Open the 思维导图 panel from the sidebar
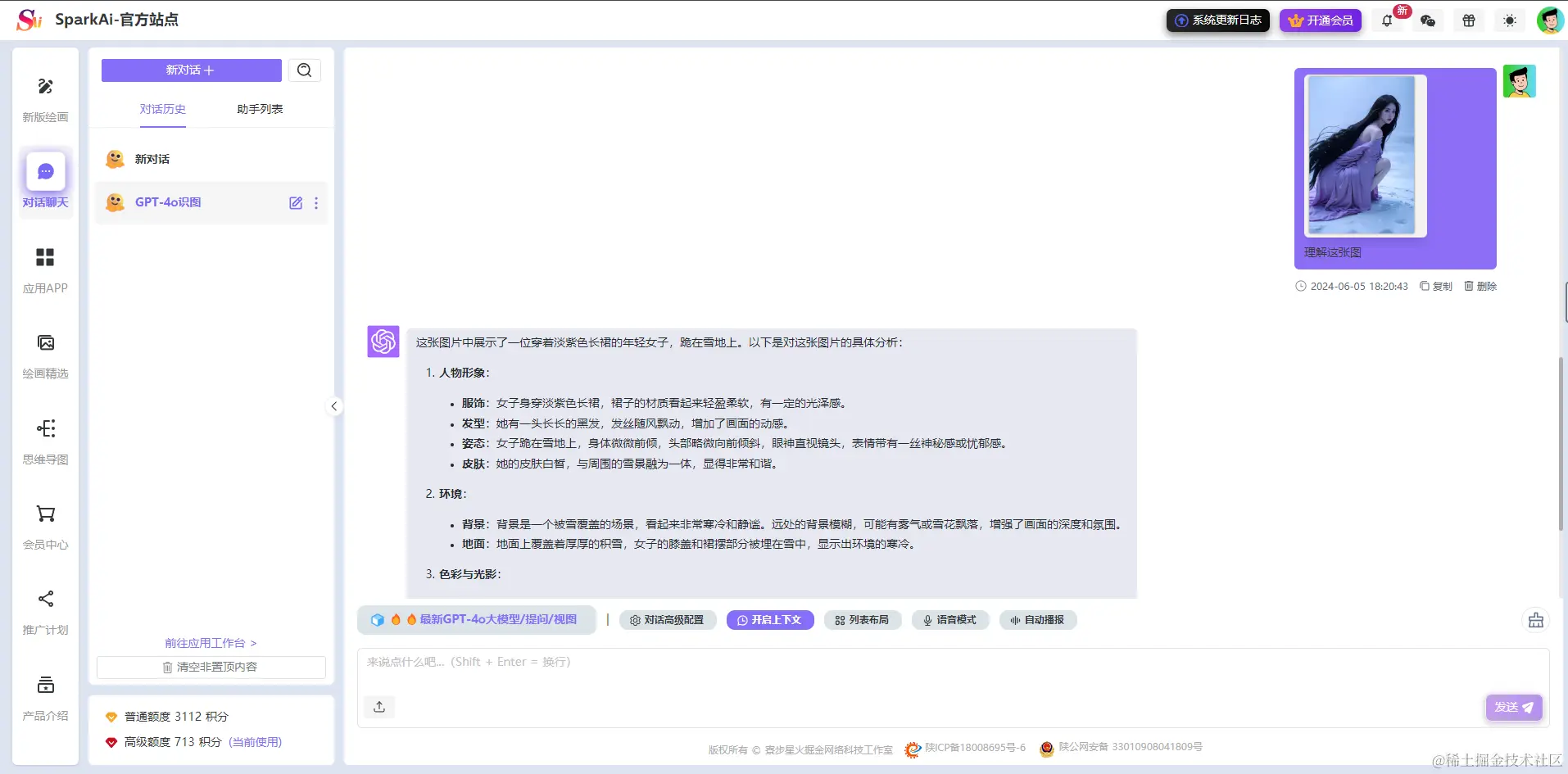The image size is (1568, 774). [45, 438]
